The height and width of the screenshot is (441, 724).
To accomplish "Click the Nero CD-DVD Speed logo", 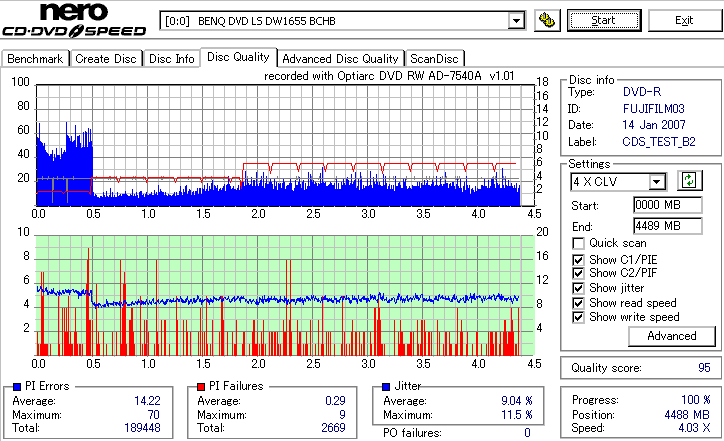I will tap(74, 19).
